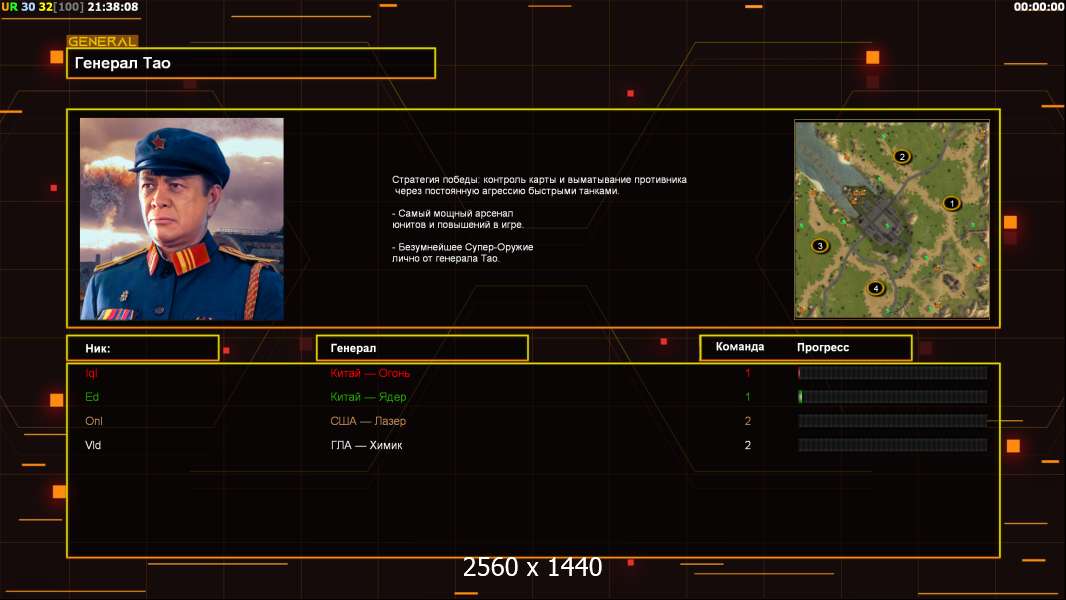
Task: Click 'Китай — Огонь' general entry
Action: click(370, 373)
